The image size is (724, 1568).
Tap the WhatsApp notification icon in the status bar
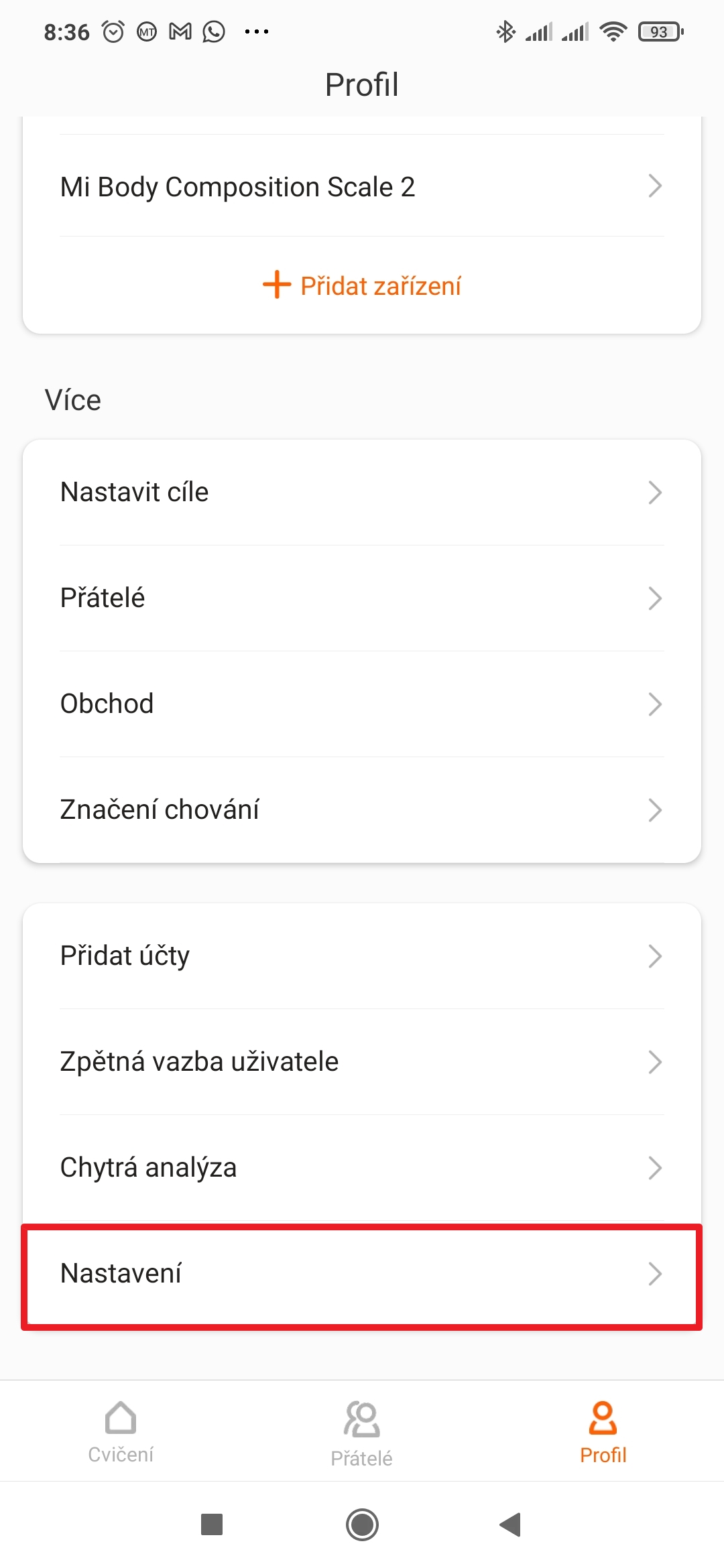pyautogui.click(x=214, y=31)
